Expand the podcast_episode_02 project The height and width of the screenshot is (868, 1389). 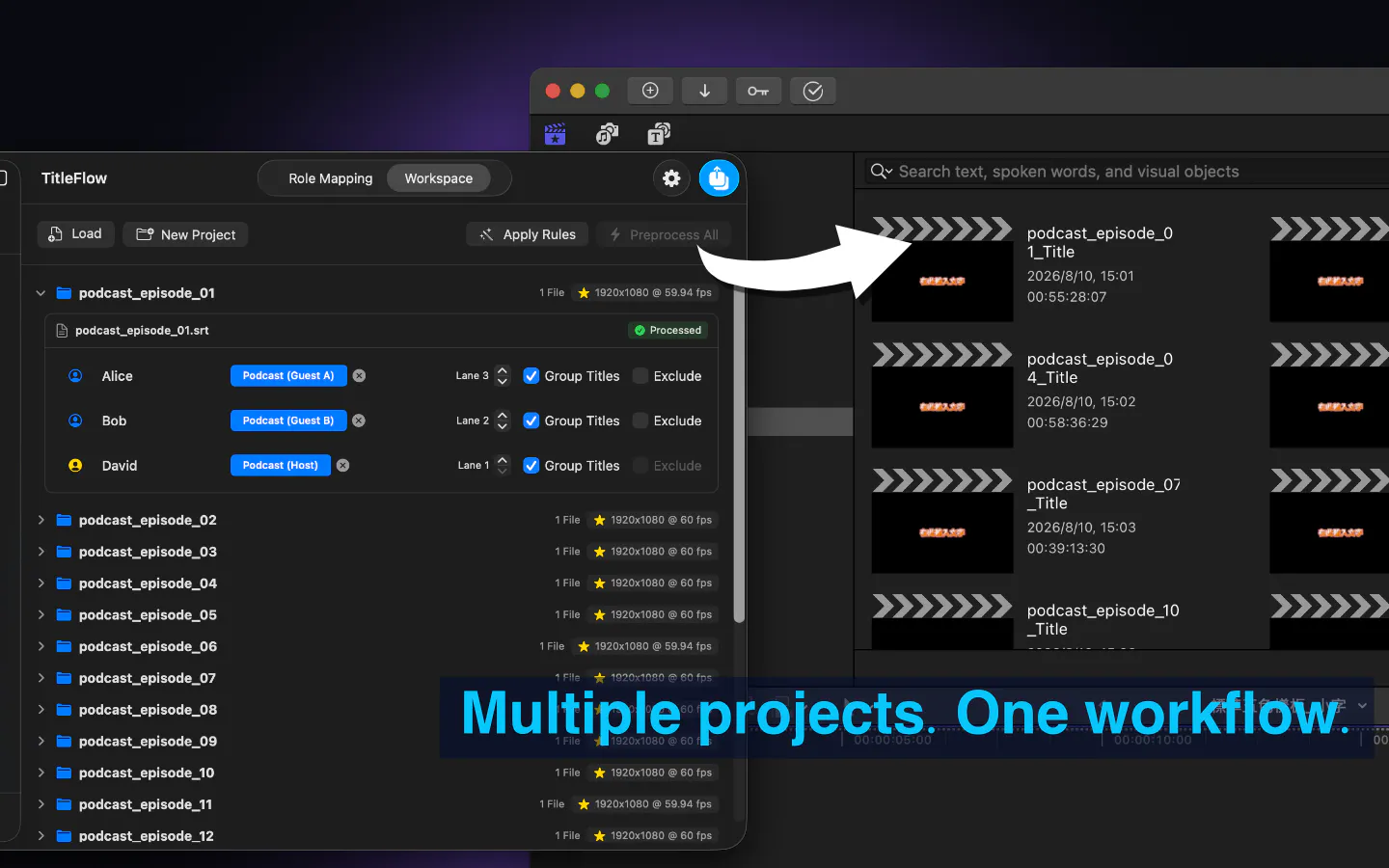(41, 520)
